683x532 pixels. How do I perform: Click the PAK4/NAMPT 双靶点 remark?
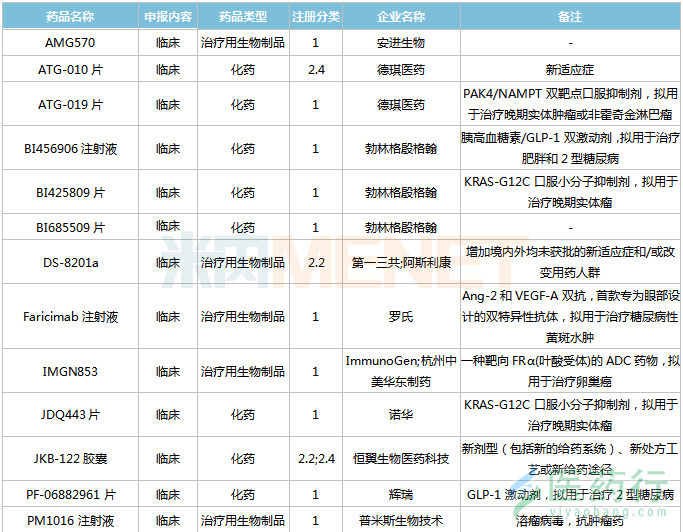click(570, 105)
